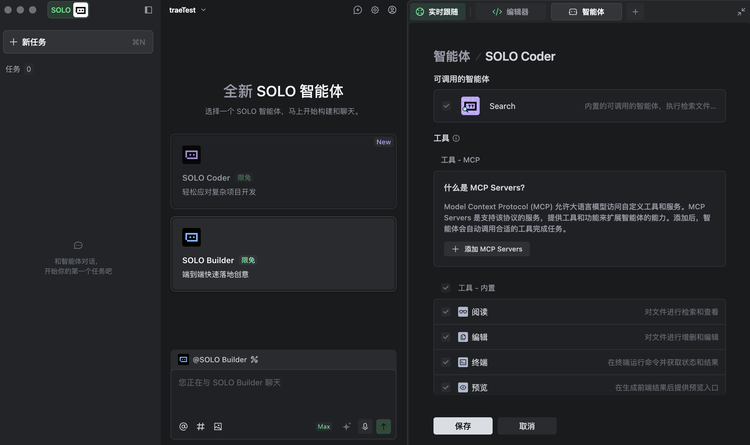Click the info icon beside 工具
This screenshot has width=750, height=445.
click(x=456, y=138)
